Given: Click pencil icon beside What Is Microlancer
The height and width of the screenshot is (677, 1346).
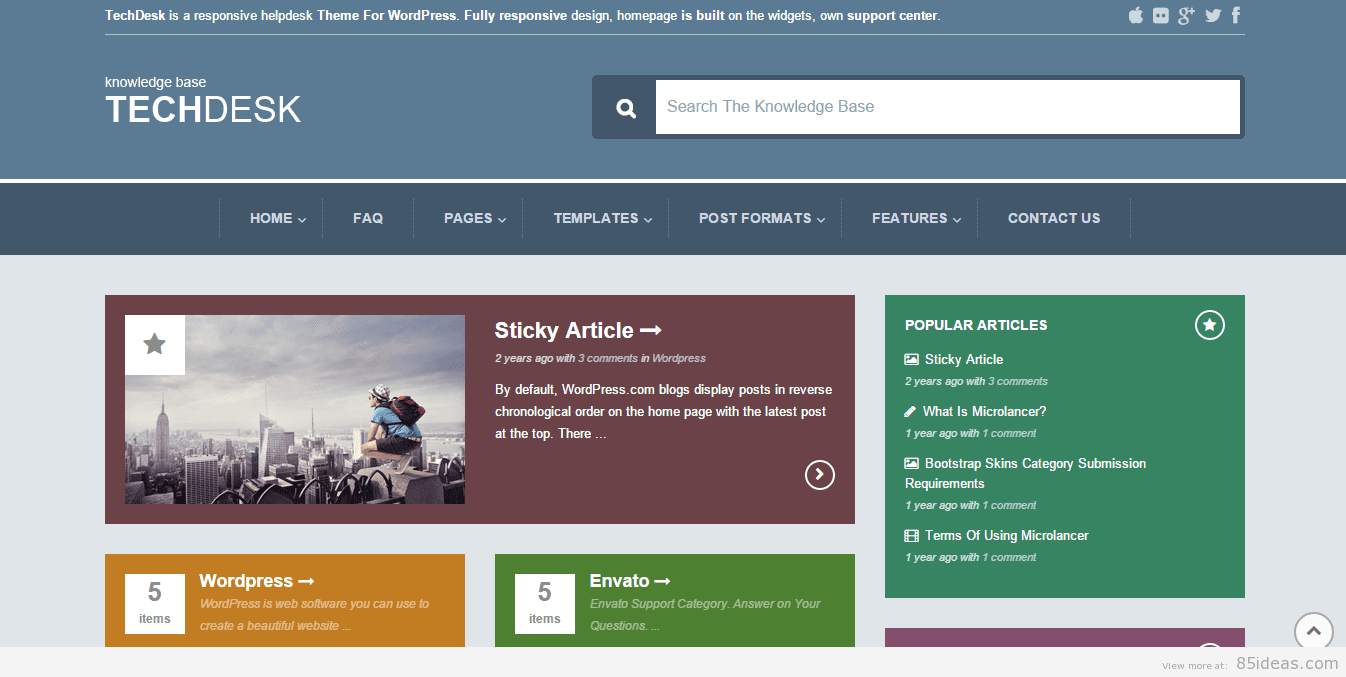Looking at the screenshot, I should 911,411.
